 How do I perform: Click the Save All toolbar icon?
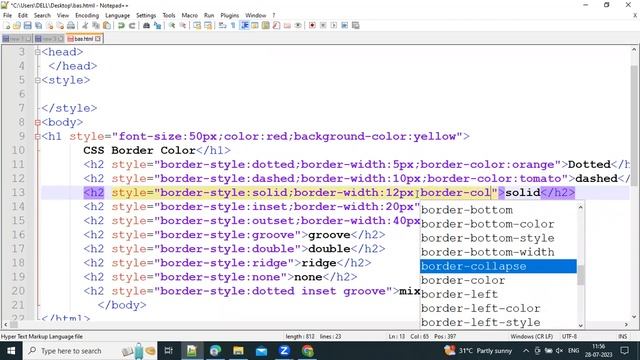coord(38,25)
